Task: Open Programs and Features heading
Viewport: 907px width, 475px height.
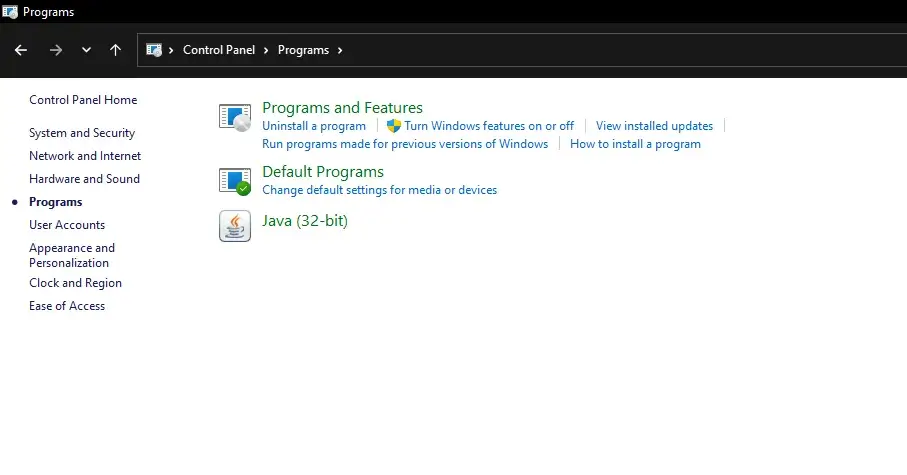Action: (x=342, y=108)
